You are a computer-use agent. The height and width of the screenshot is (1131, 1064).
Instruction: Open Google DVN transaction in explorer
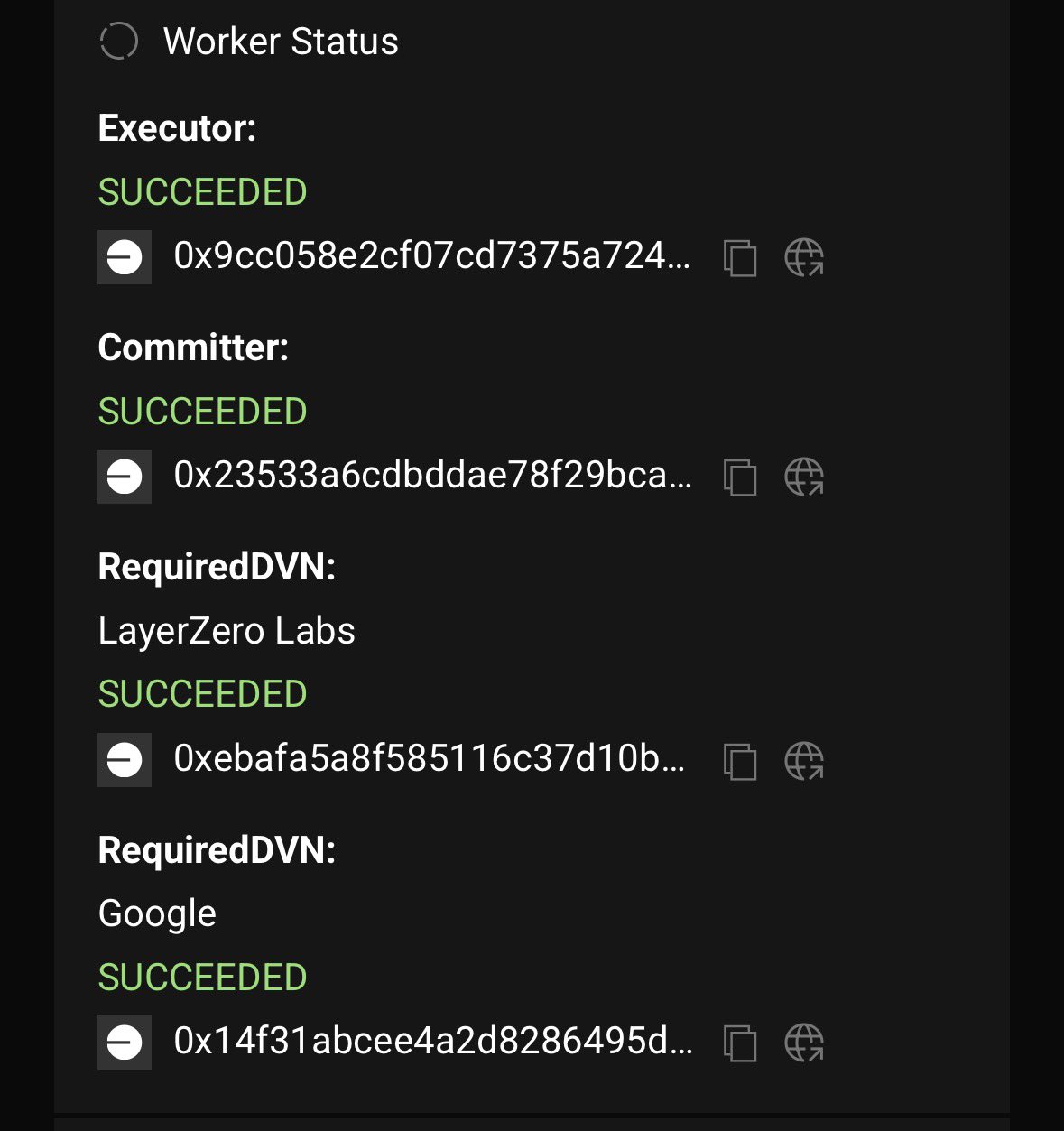coord(804,1043)
